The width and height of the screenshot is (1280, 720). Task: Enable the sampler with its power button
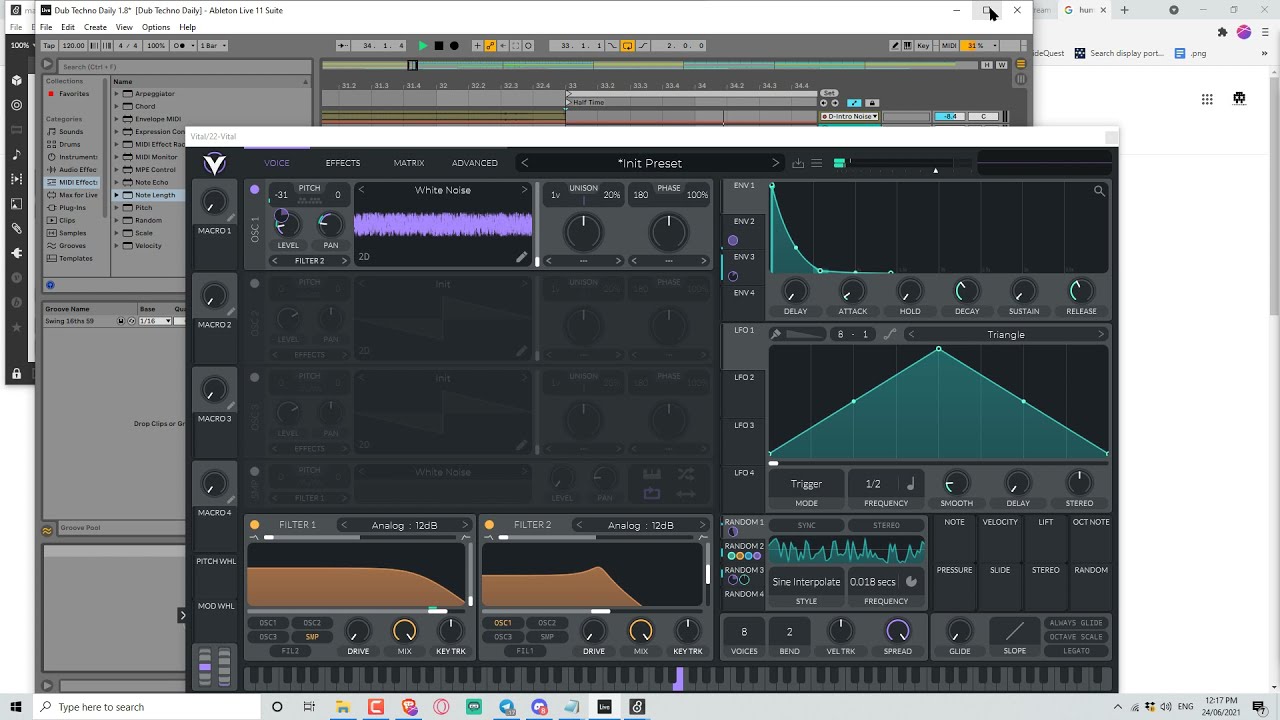255,471
